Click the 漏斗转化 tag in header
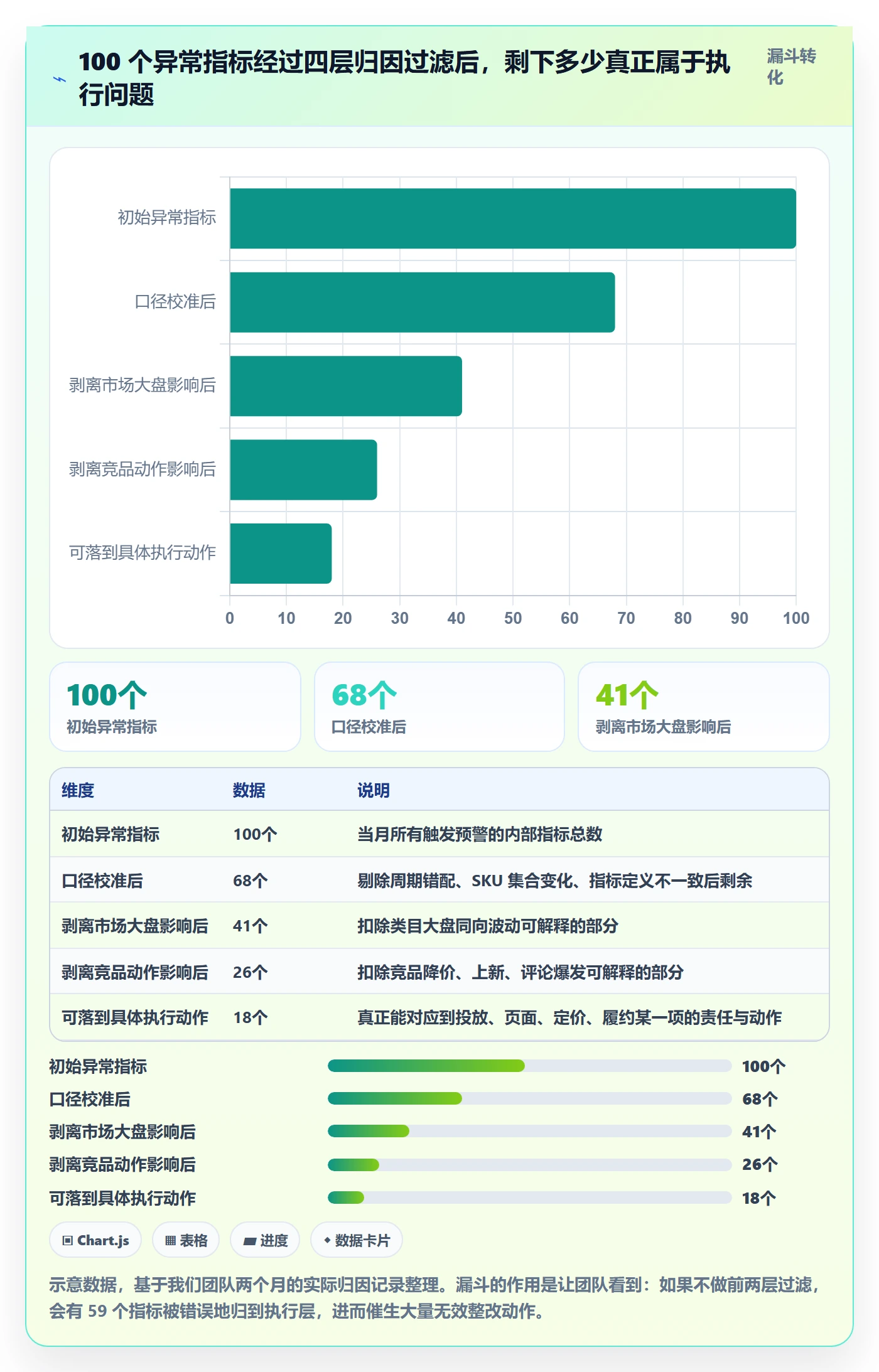Screen dimensions: 879x1372 click(x=791, y=67)
